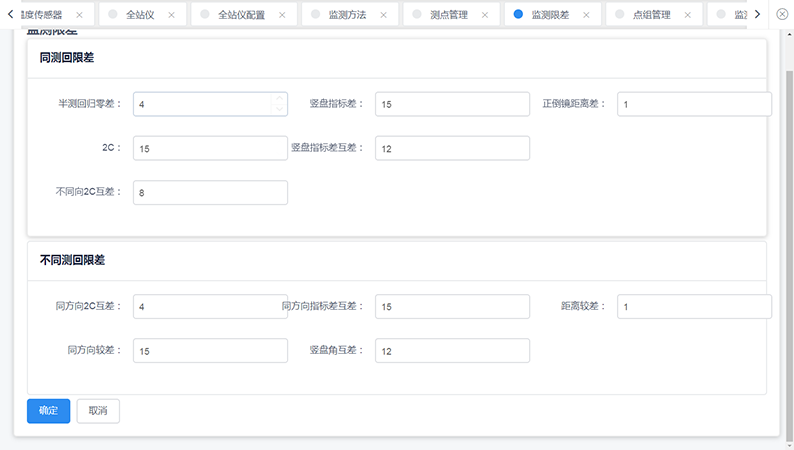Close the 全站仪 tab

click(171, 15)
